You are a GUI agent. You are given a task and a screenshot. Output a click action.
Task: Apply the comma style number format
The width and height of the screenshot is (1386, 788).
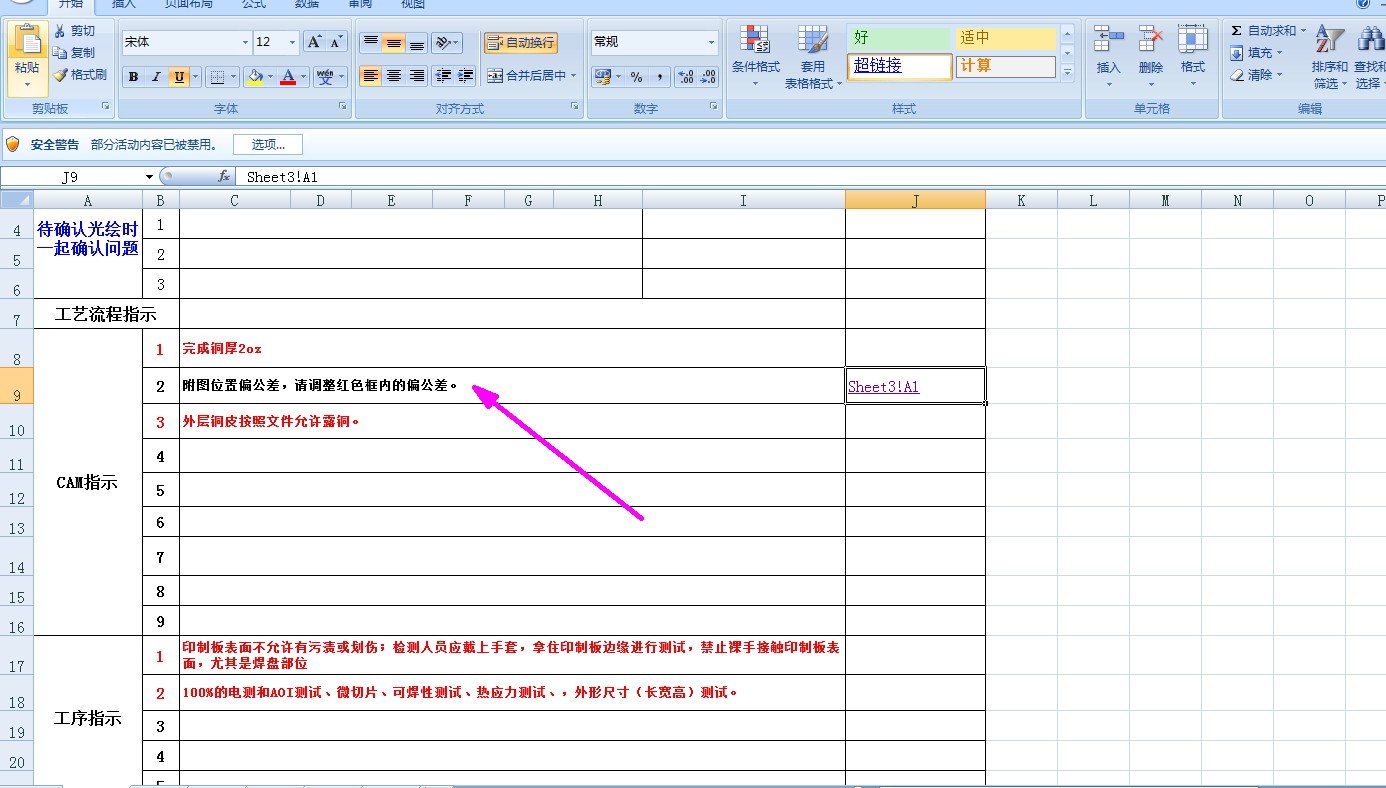[x=660, y=77]
